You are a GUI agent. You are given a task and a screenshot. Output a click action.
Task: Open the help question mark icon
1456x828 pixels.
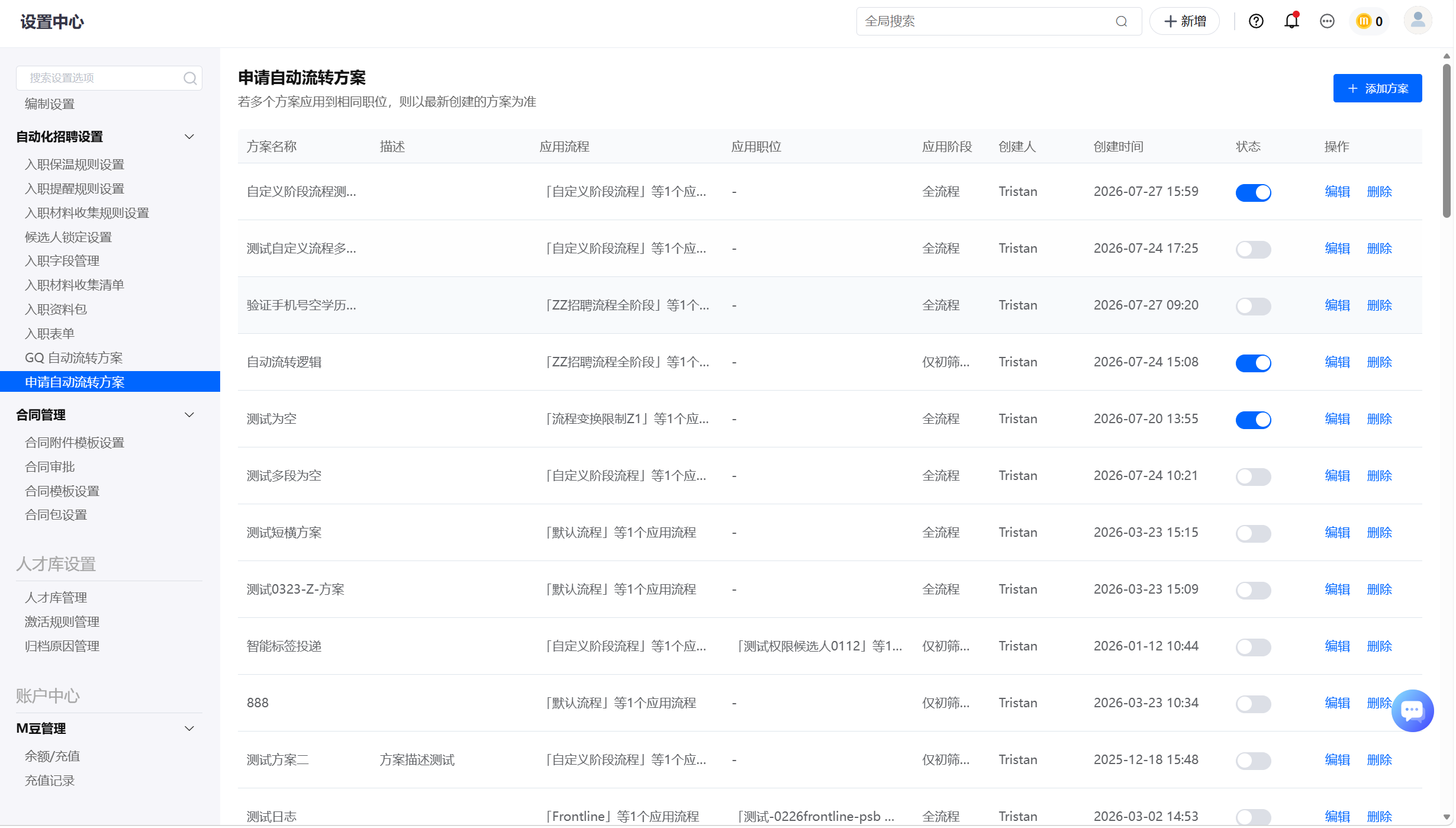1256,22
